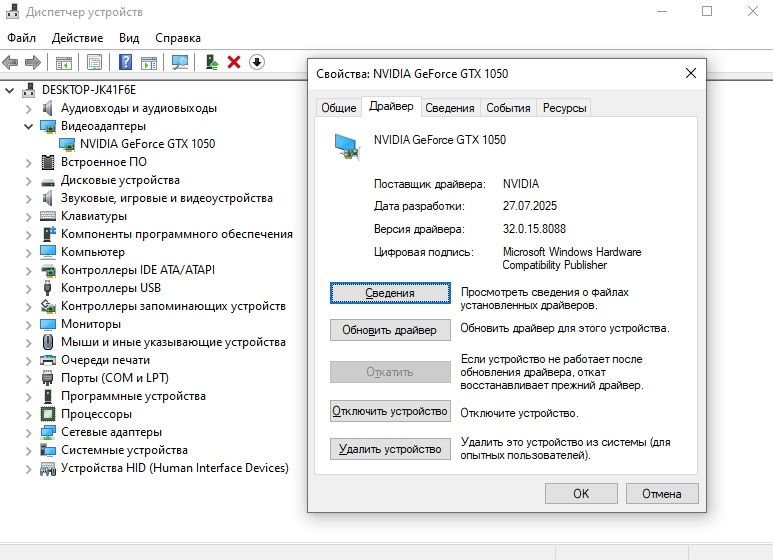Close the GTX 1050 properties dialog
773x560 pixels.
(x=691, y=73)
